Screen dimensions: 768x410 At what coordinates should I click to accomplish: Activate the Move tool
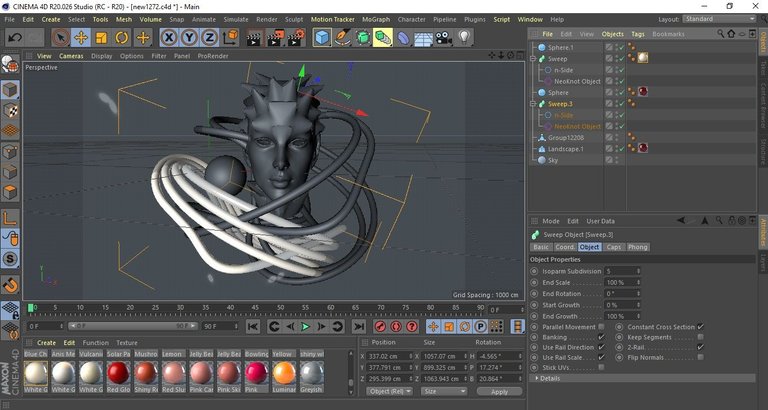(81, 38)
